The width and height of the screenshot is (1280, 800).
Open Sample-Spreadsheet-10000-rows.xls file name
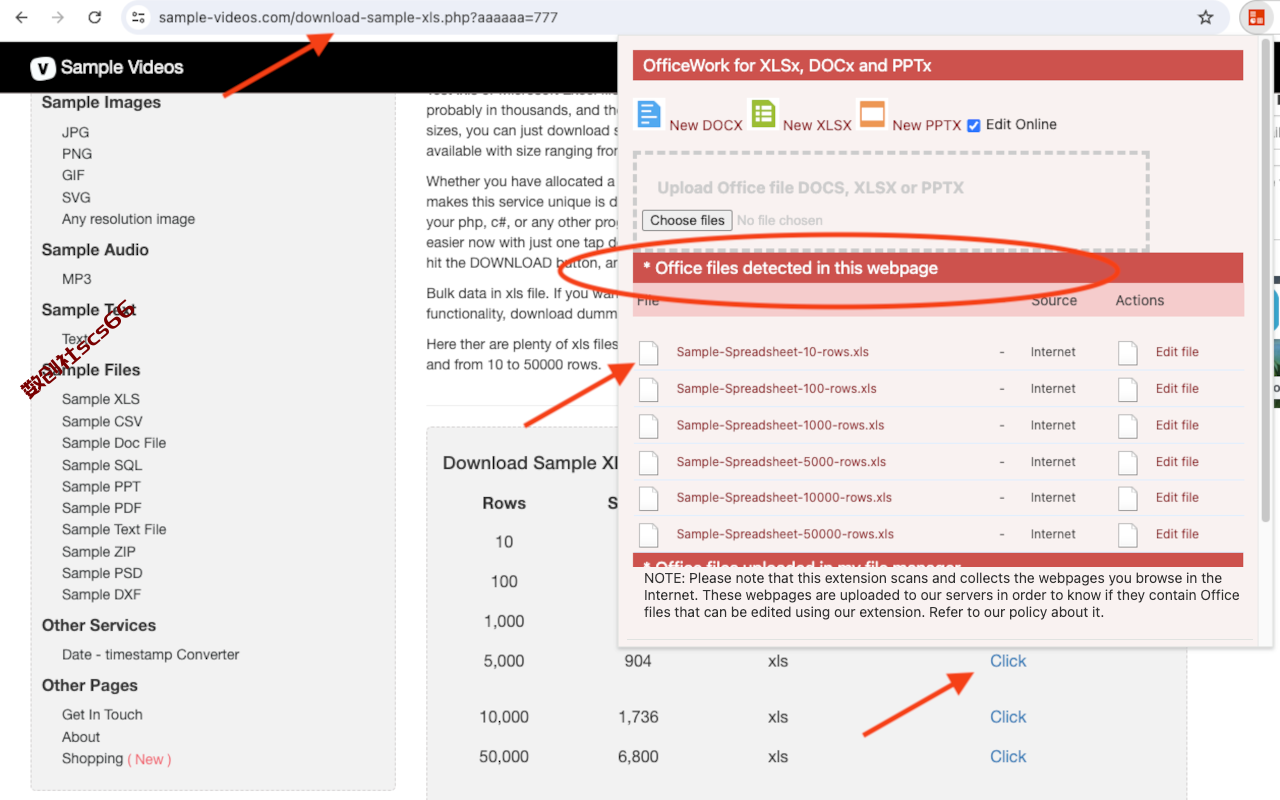pyautogui.click(x=784, y=498)
